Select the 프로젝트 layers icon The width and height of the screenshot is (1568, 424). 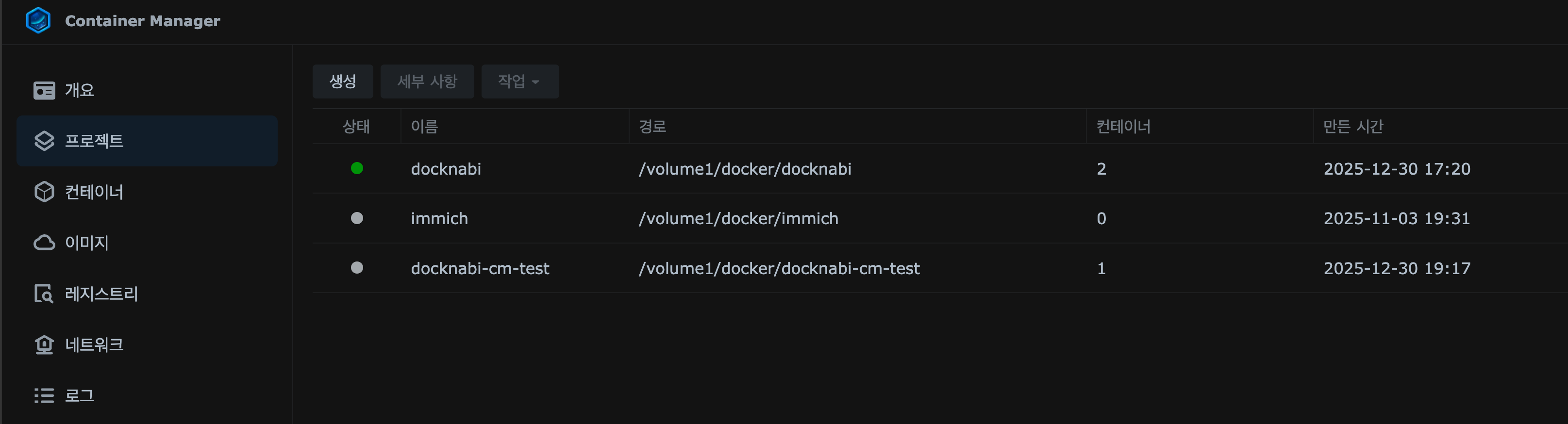point(44,141)
